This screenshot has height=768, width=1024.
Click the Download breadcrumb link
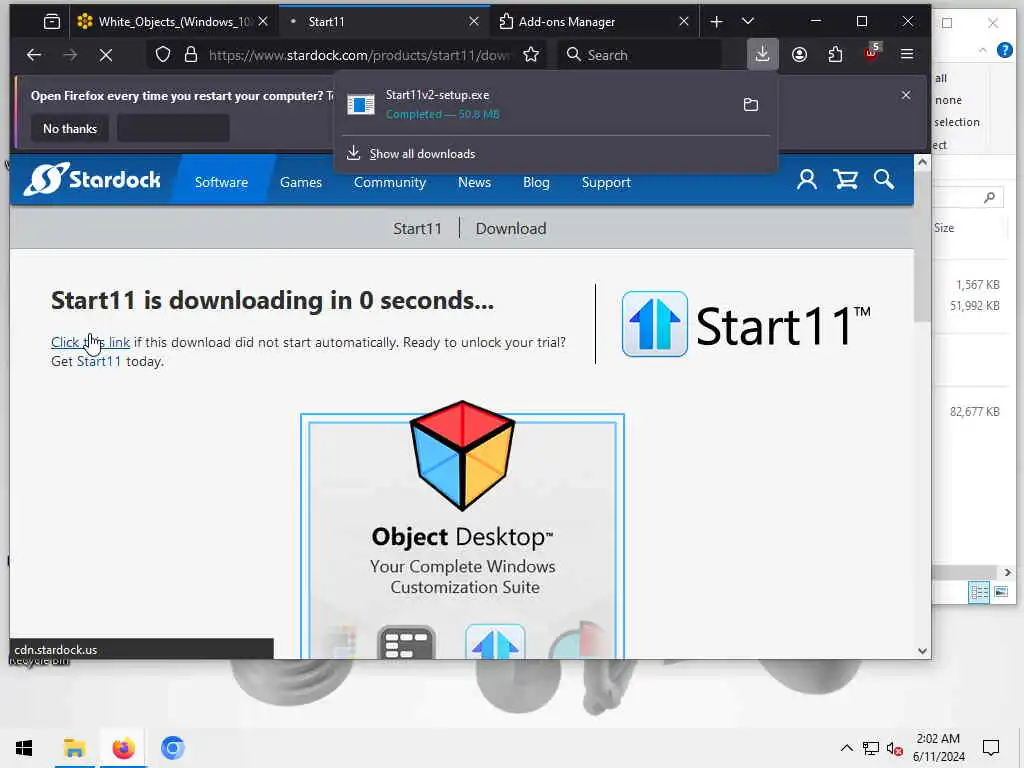coord(511,229)
